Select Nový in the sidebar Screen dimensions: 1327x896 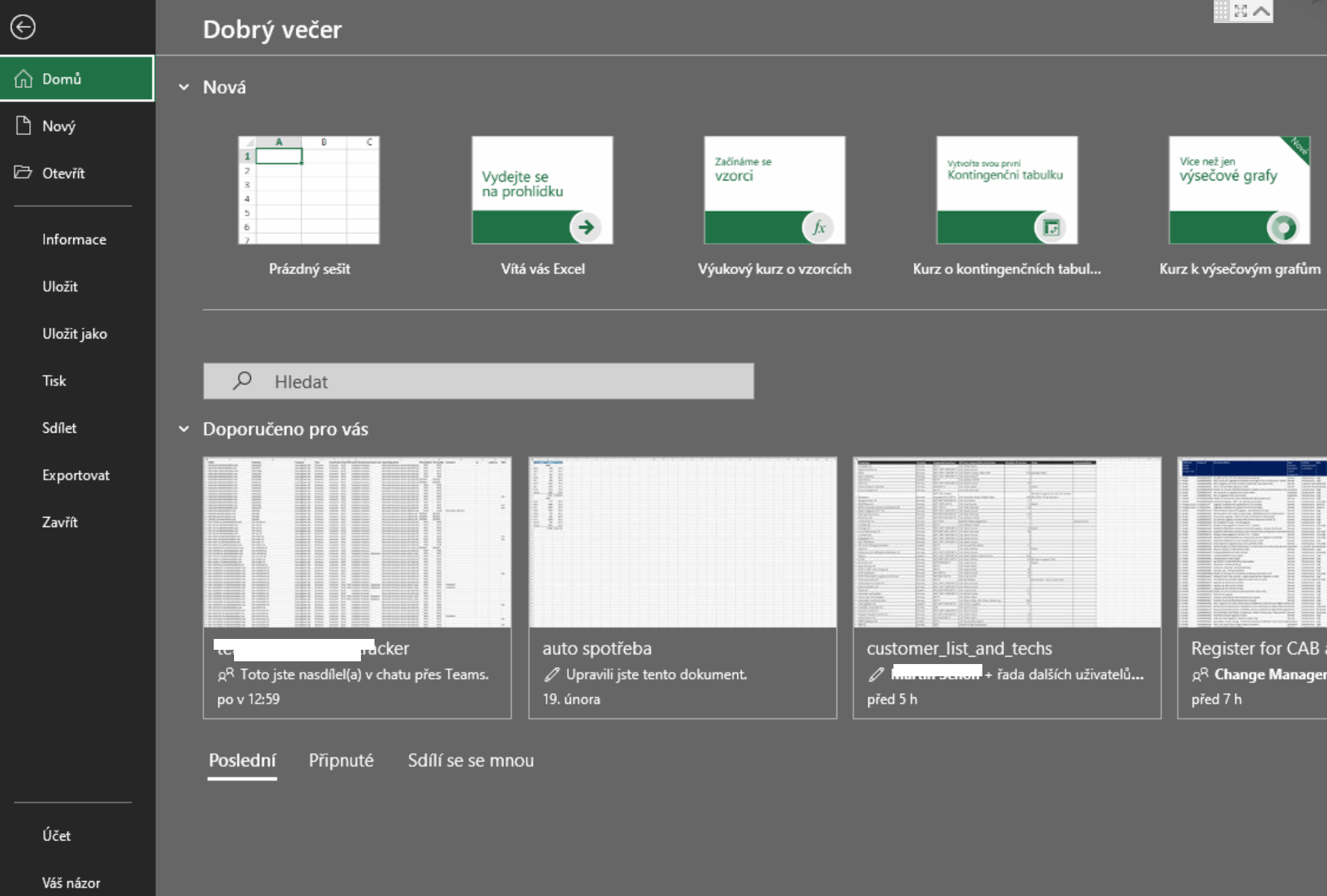pyautogui.click(x=77, y=126)
